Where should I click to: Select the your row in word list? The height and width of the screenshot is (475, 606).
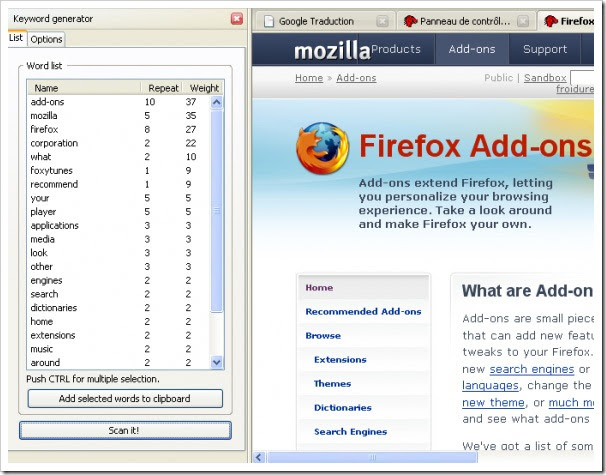tap(119, 198)
